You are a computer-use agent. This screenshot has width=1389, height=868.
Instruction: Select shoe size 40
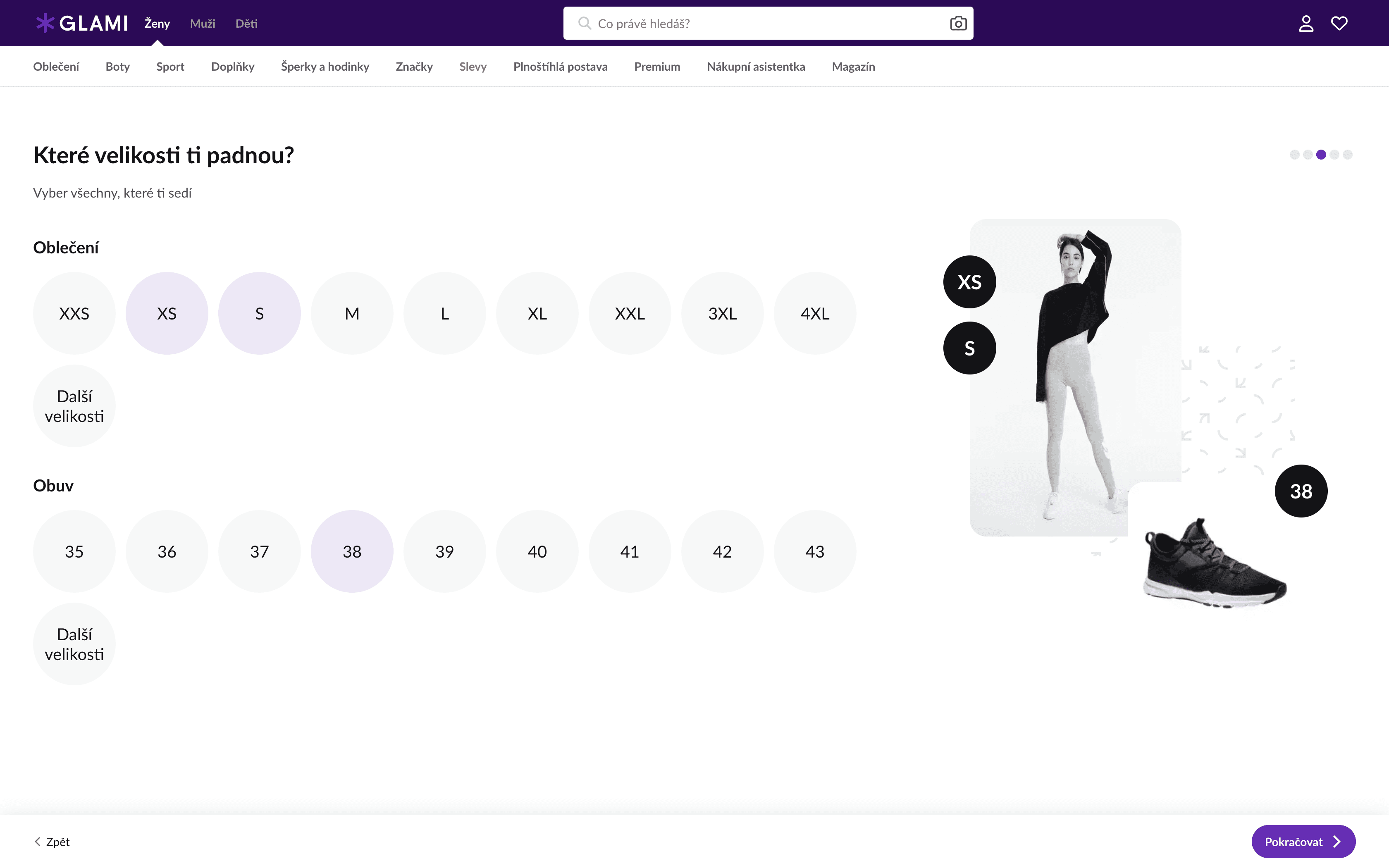tap(537, 552)
